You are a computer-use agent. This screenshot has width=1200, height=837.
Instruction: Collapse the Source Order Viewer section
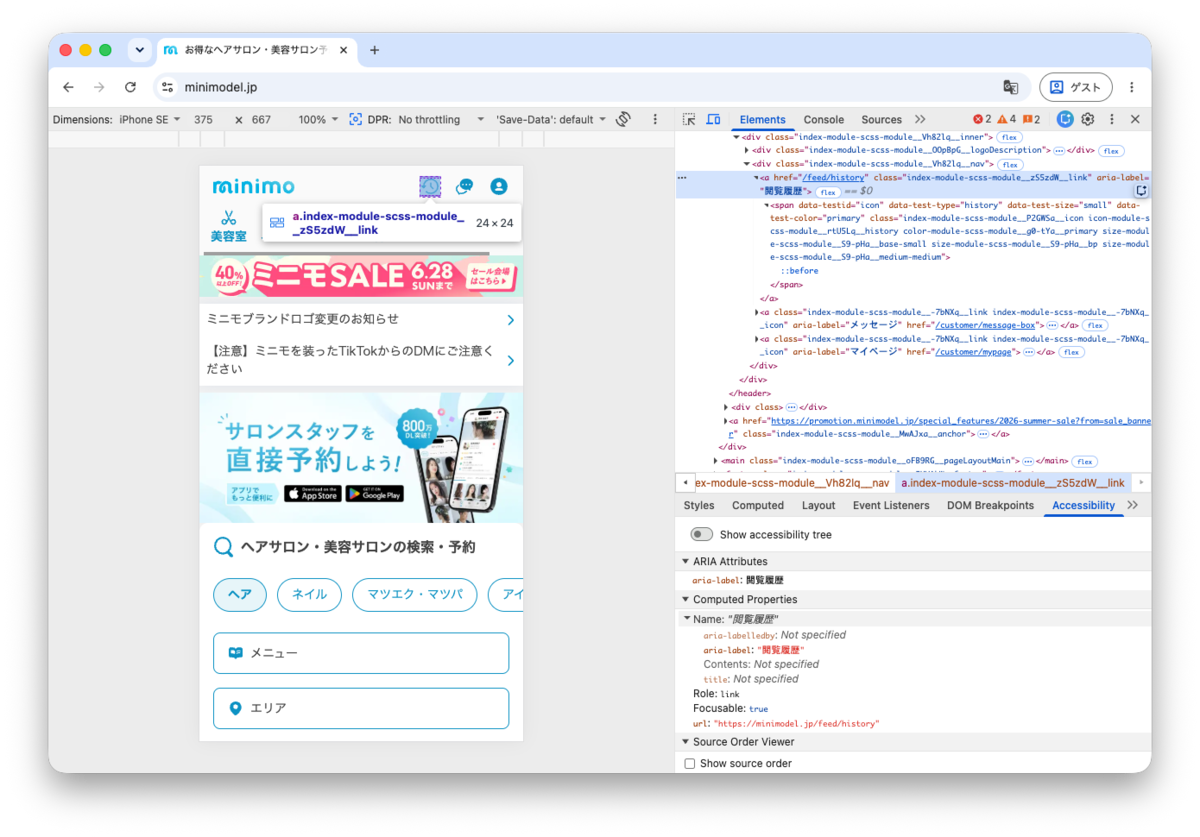(685, 742)
